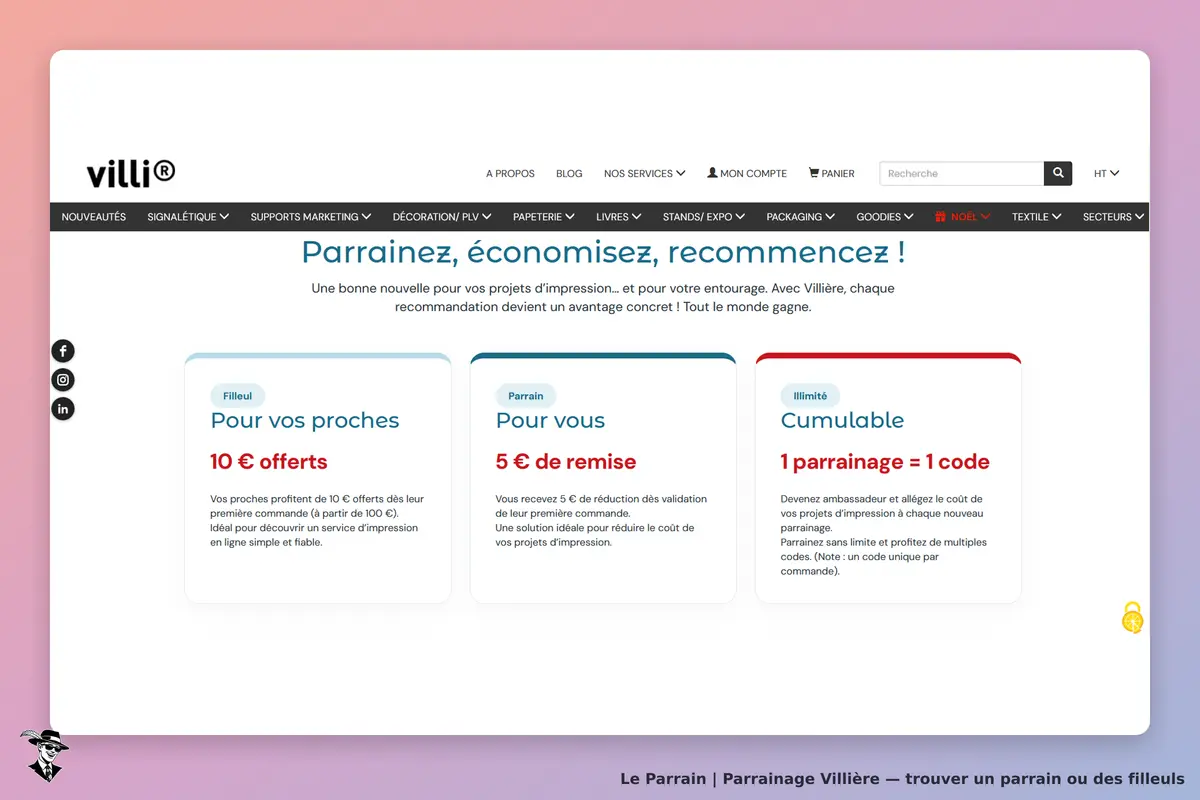
Task: Expand the Packaging menu
Action: point(801,217)
